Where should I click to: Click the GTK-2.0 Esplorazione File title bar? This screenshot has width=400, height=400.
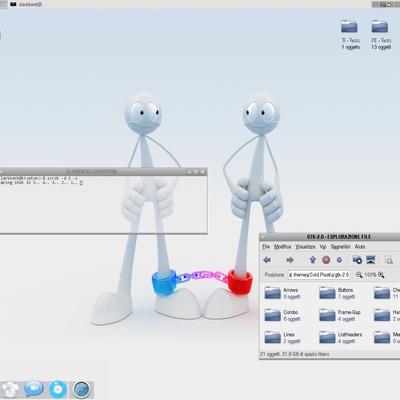click(x=338, y=237)
